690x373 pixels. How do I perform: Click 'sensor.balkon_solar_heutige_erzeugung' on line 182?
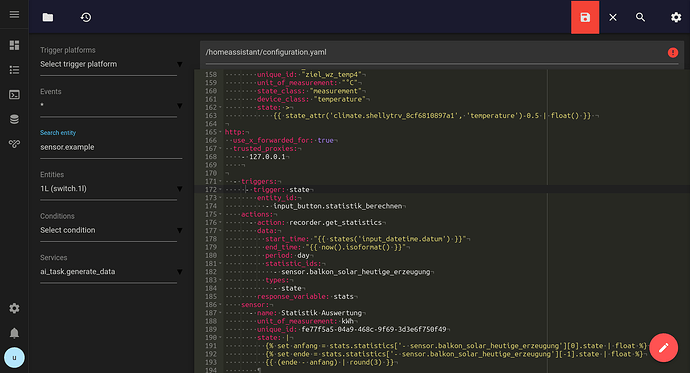(x=356, y=272)
